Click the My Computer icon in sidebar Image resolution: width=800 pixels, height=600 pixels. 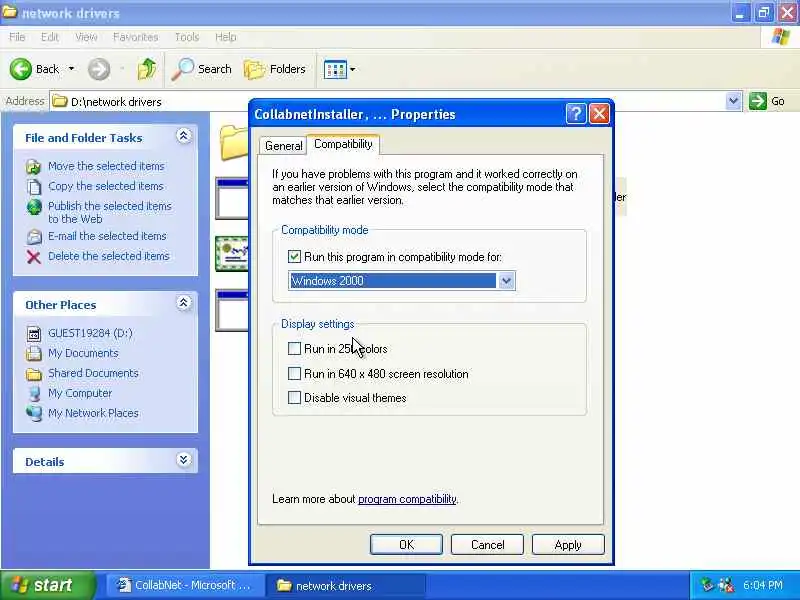34,393
